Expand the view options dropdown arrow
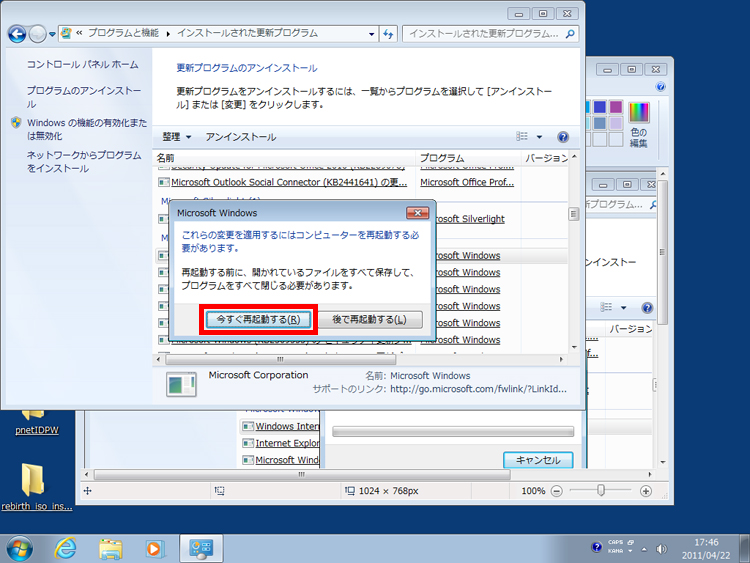Viewport: 750px width, 563px height. click(539, 137)
